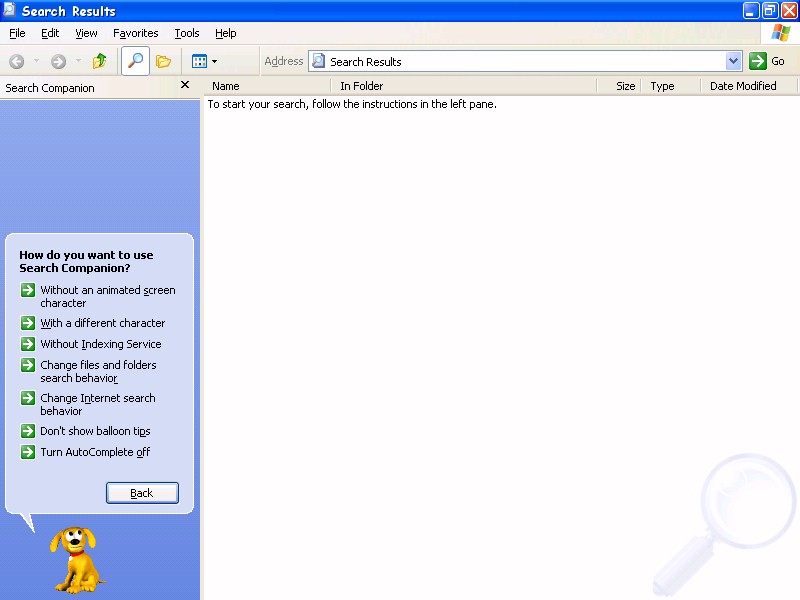Select Don't show balloon tips
The height and width of the screenshot is (600, 800).
[95, 431]
